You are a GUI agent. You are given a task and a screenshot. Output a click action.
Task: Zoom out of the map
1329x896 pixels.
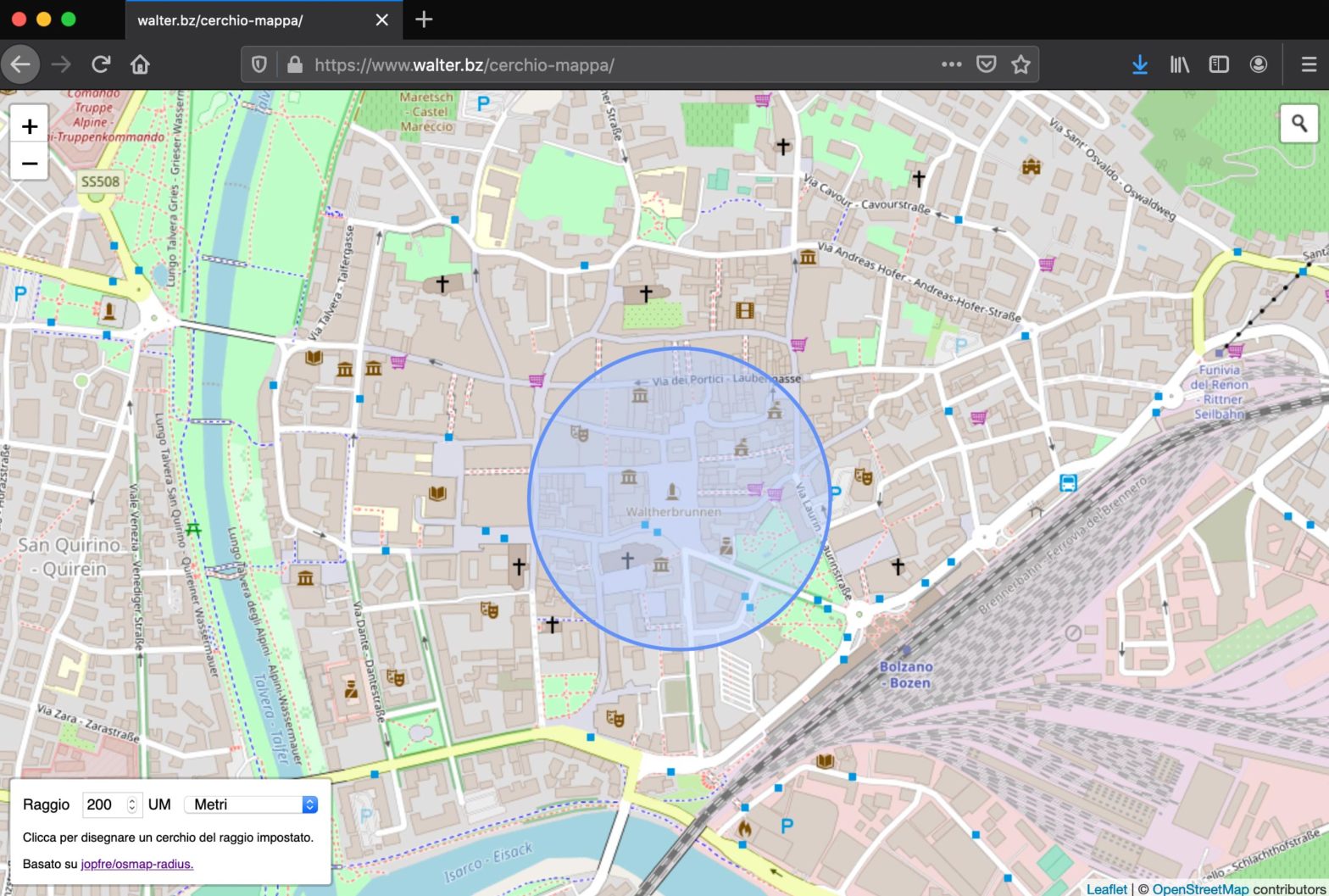click(29, 163)
